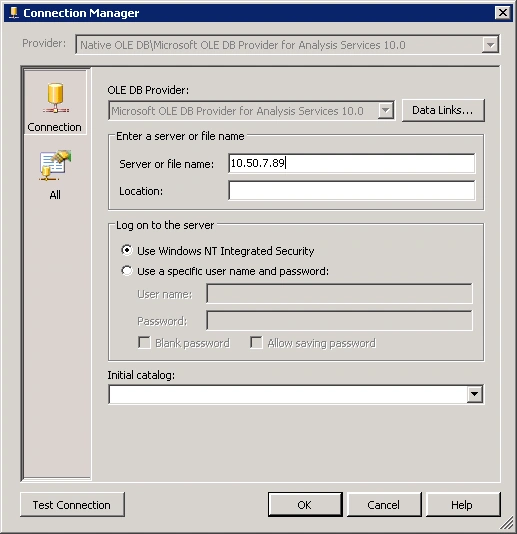Focus the Server or file name field
The height and width of the screenshot is (534, 517).
point(352,163)
